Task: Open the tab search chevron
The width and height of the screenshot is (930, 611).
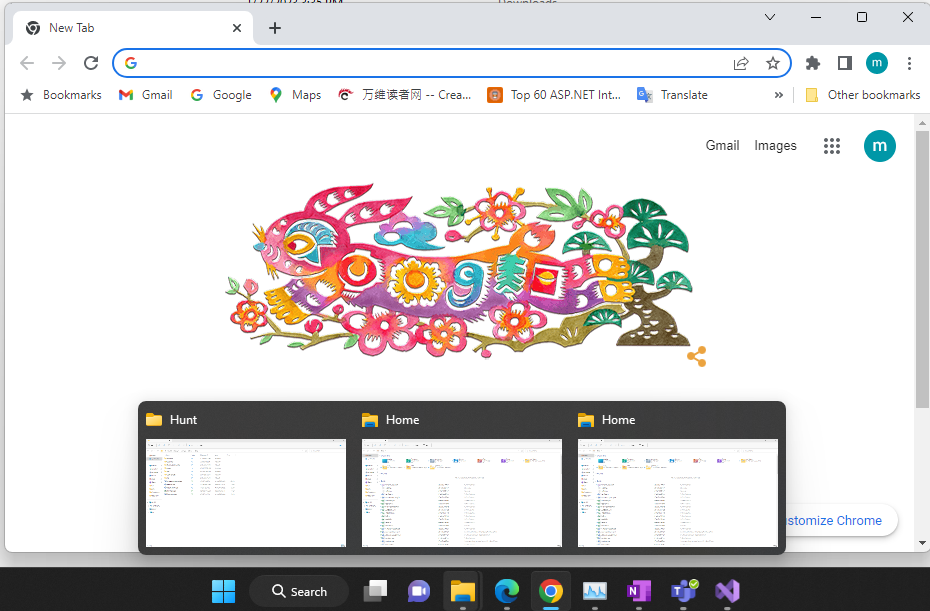Action: click(x=770, y=17)
